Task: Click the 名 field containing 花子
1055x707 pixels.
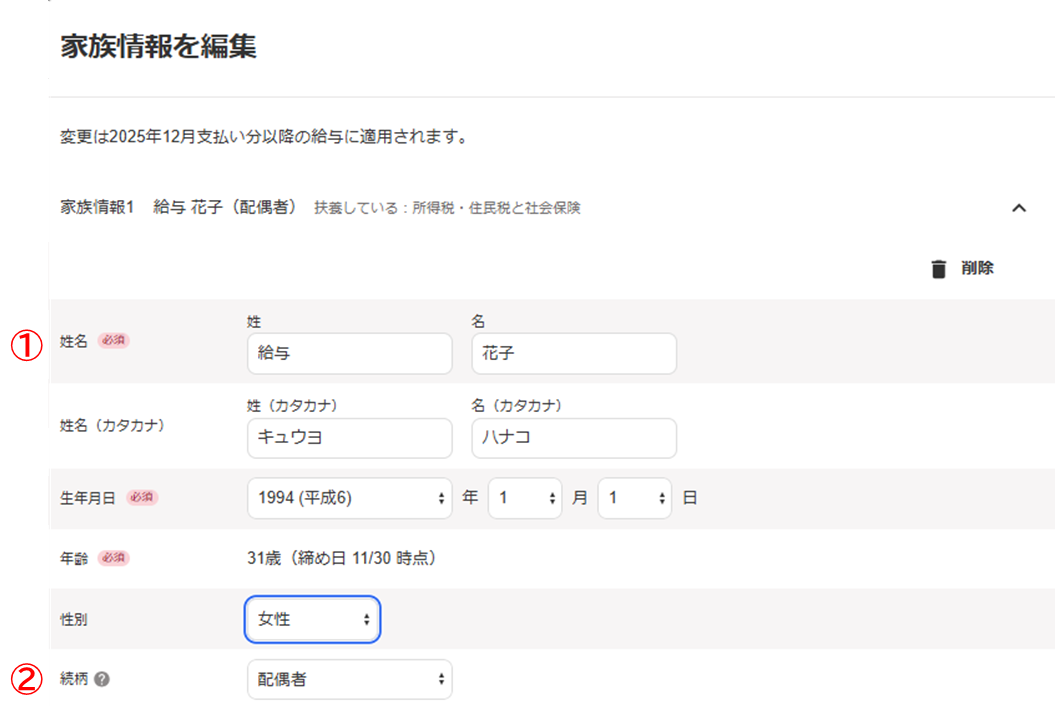Action: click(x=573, y=354)
